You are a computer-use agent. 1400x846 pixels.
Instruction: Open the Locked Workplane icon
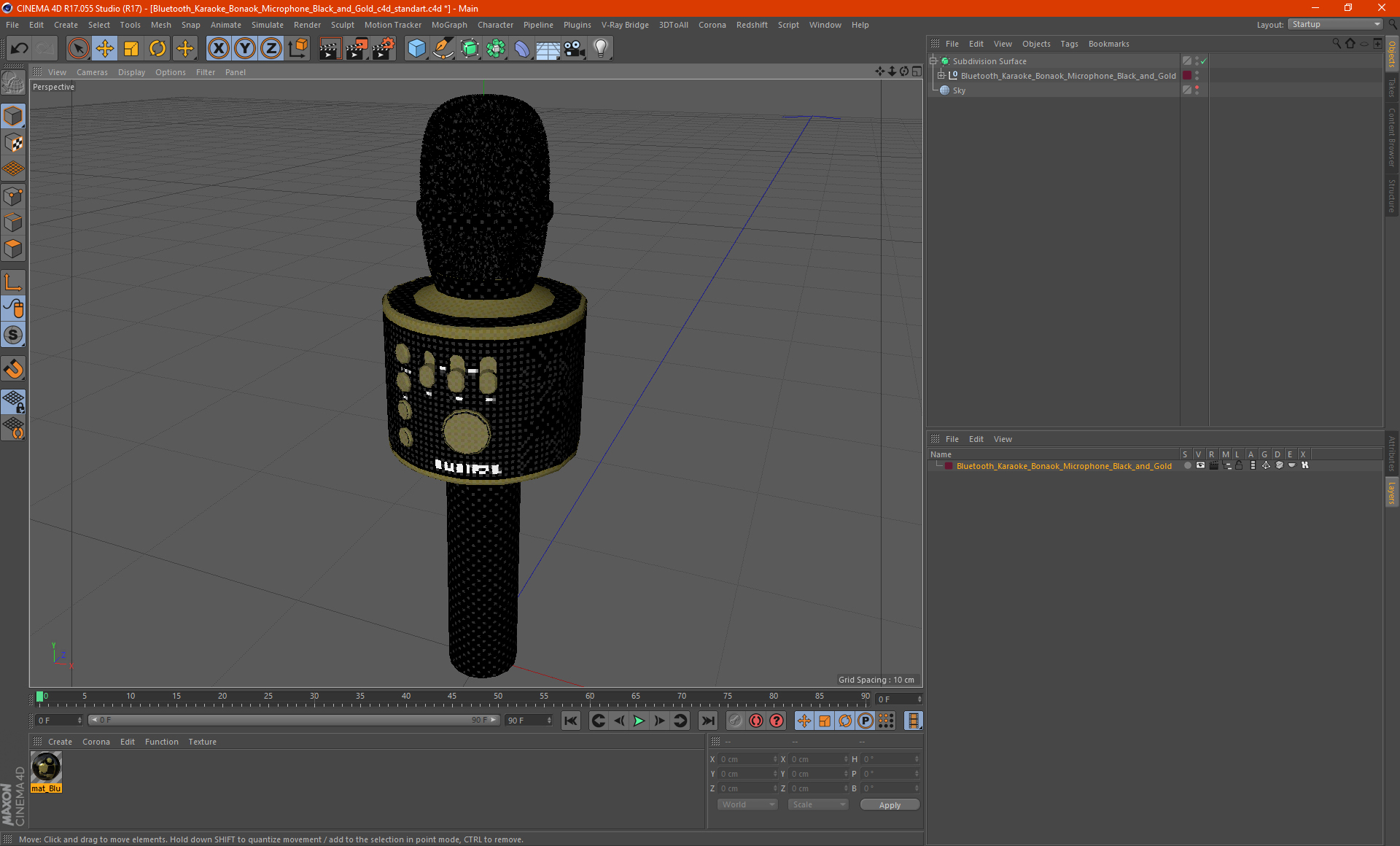tap(13, 401)
